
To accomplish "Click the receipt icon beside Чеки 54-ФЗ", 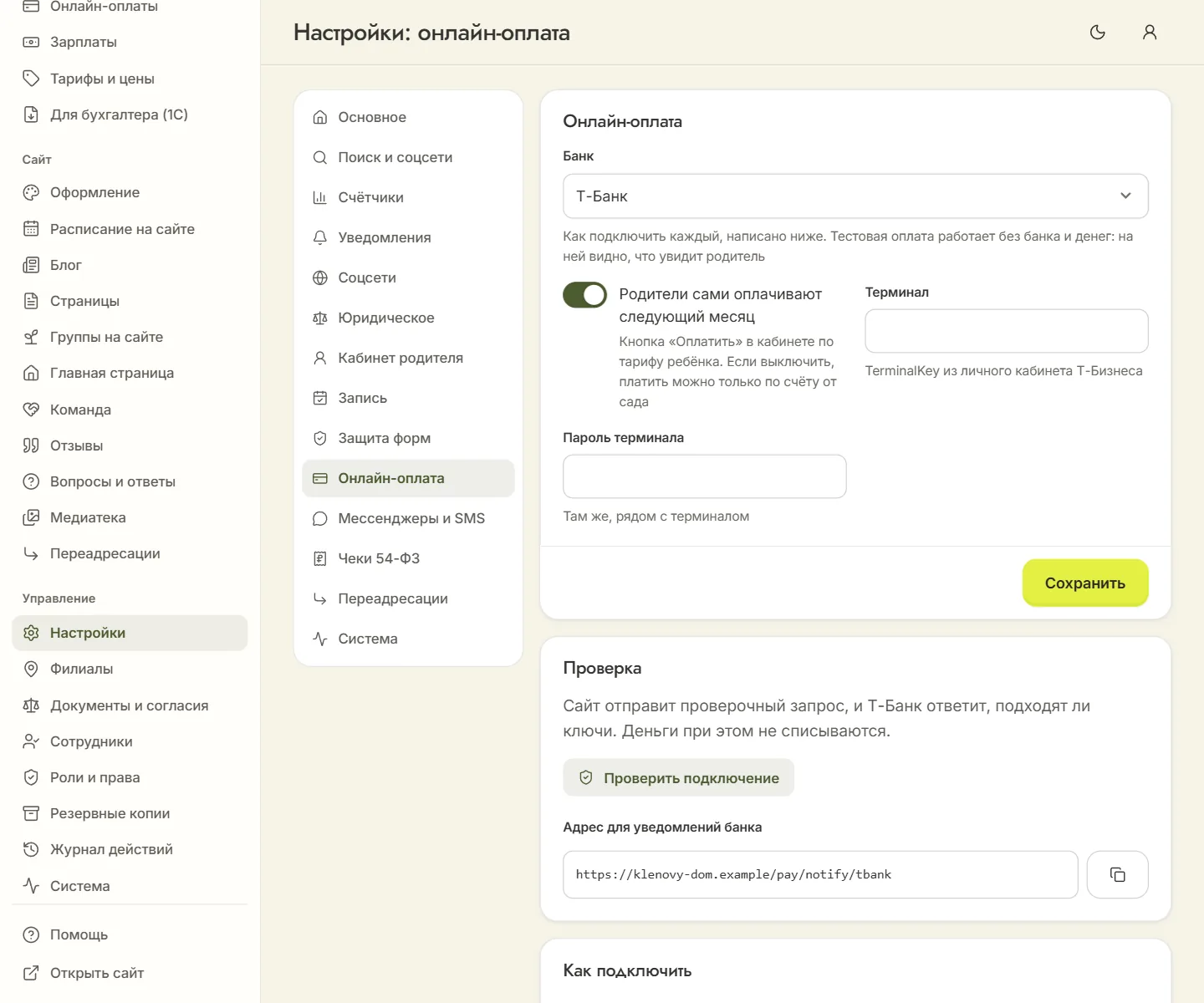I will pos(319,558).
